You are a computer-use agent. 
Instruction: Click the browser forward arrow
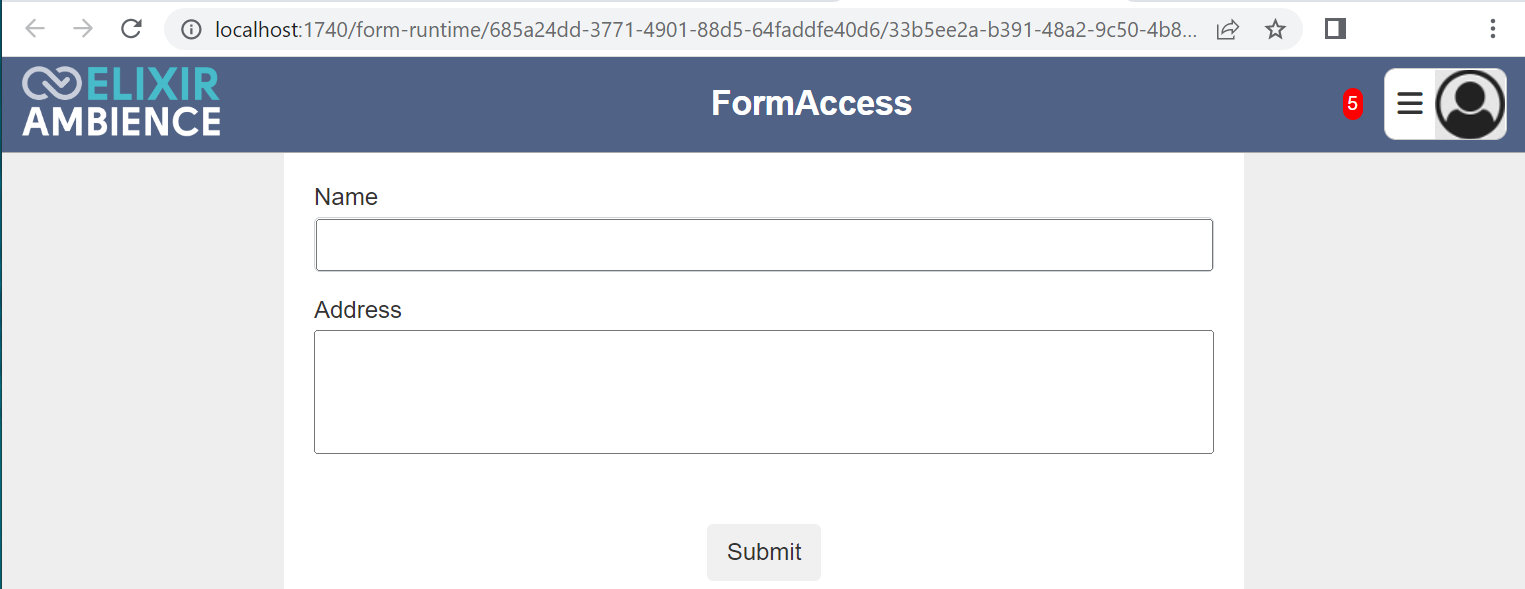pyautogui.click(x=84, y=29)
